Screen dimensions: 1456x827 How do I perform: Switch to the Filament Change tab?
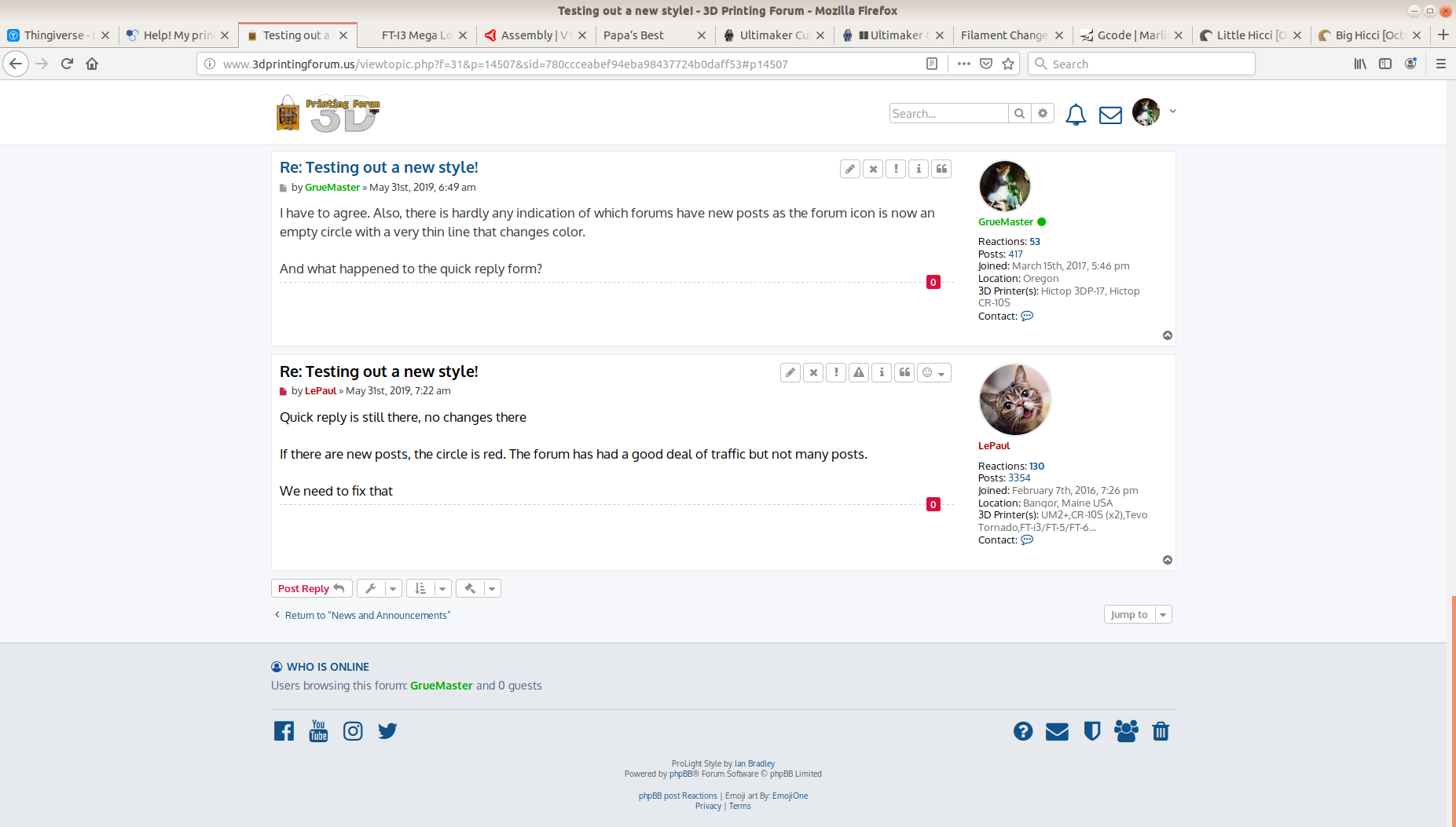pos(1003,35)
